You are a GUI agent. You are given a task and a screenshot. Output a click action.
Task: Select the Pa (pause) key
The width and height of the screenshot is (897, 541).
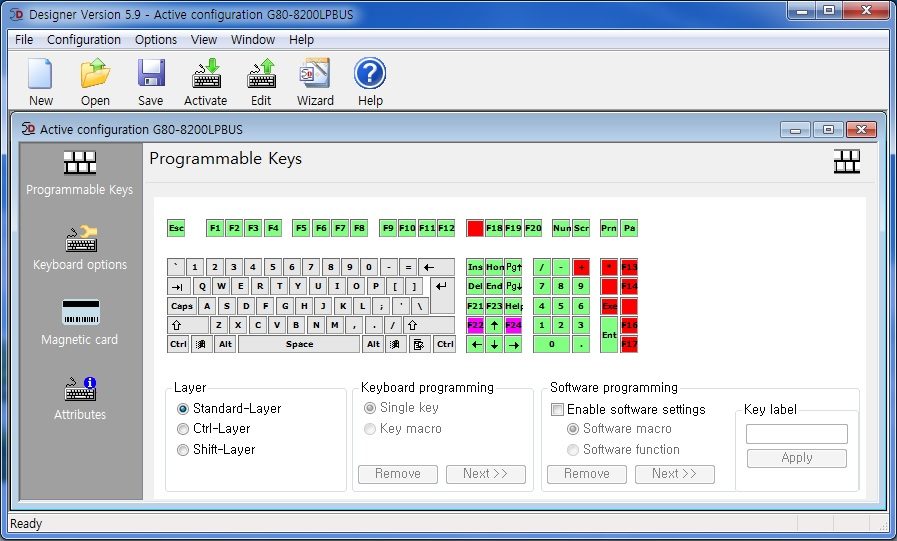(x=629, y=228)
